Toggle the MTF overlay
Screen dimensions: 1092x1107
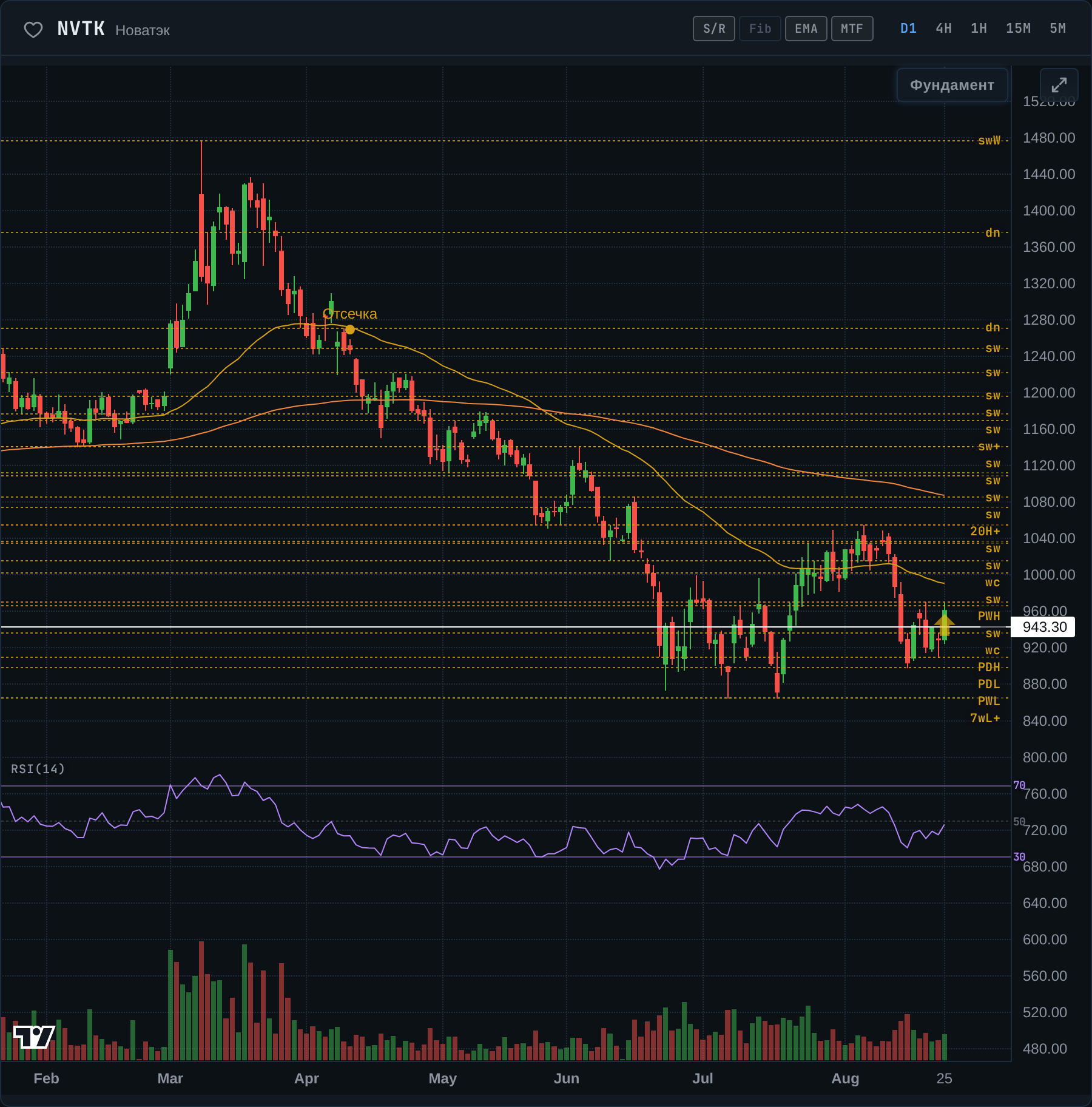pos(852,29)
